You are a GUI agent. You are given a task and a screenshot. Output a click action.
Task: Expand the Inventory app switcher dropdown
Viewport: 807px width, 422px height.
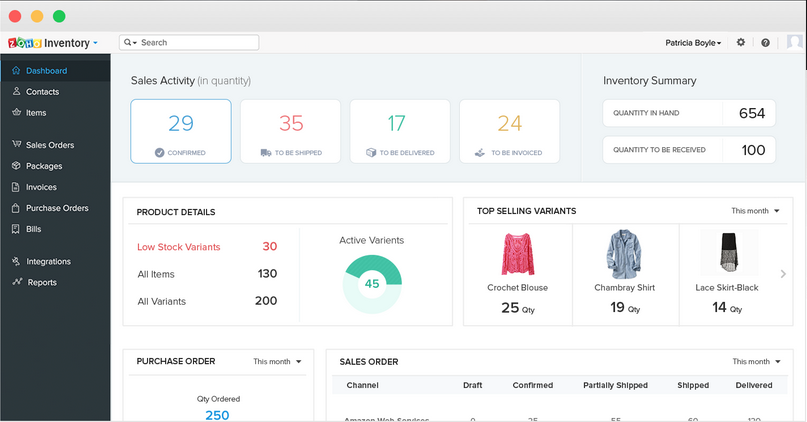pos(95,43)
